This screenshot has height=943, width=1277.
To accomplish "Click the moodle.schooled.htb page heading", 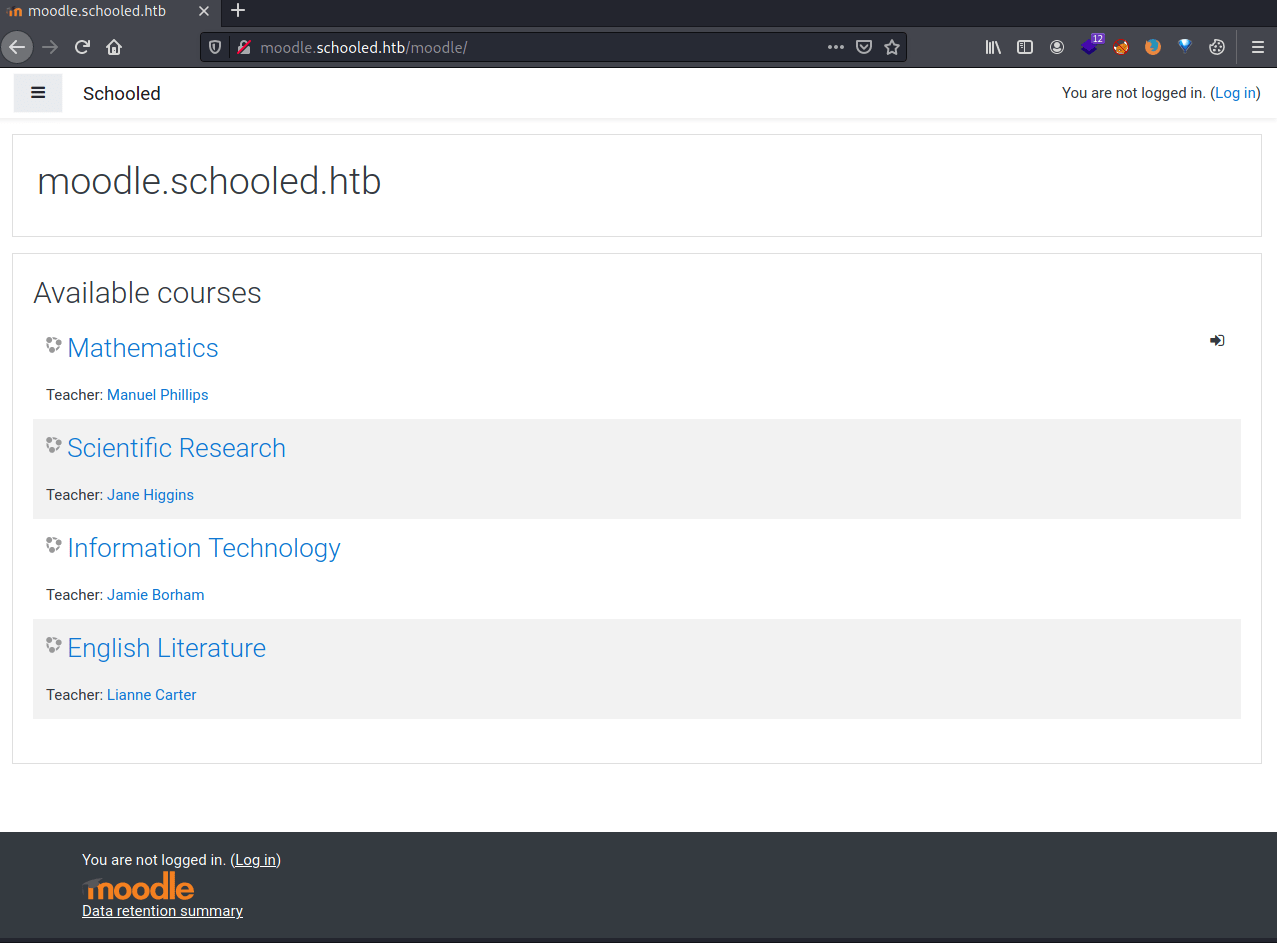I will (x=209, y=182).
